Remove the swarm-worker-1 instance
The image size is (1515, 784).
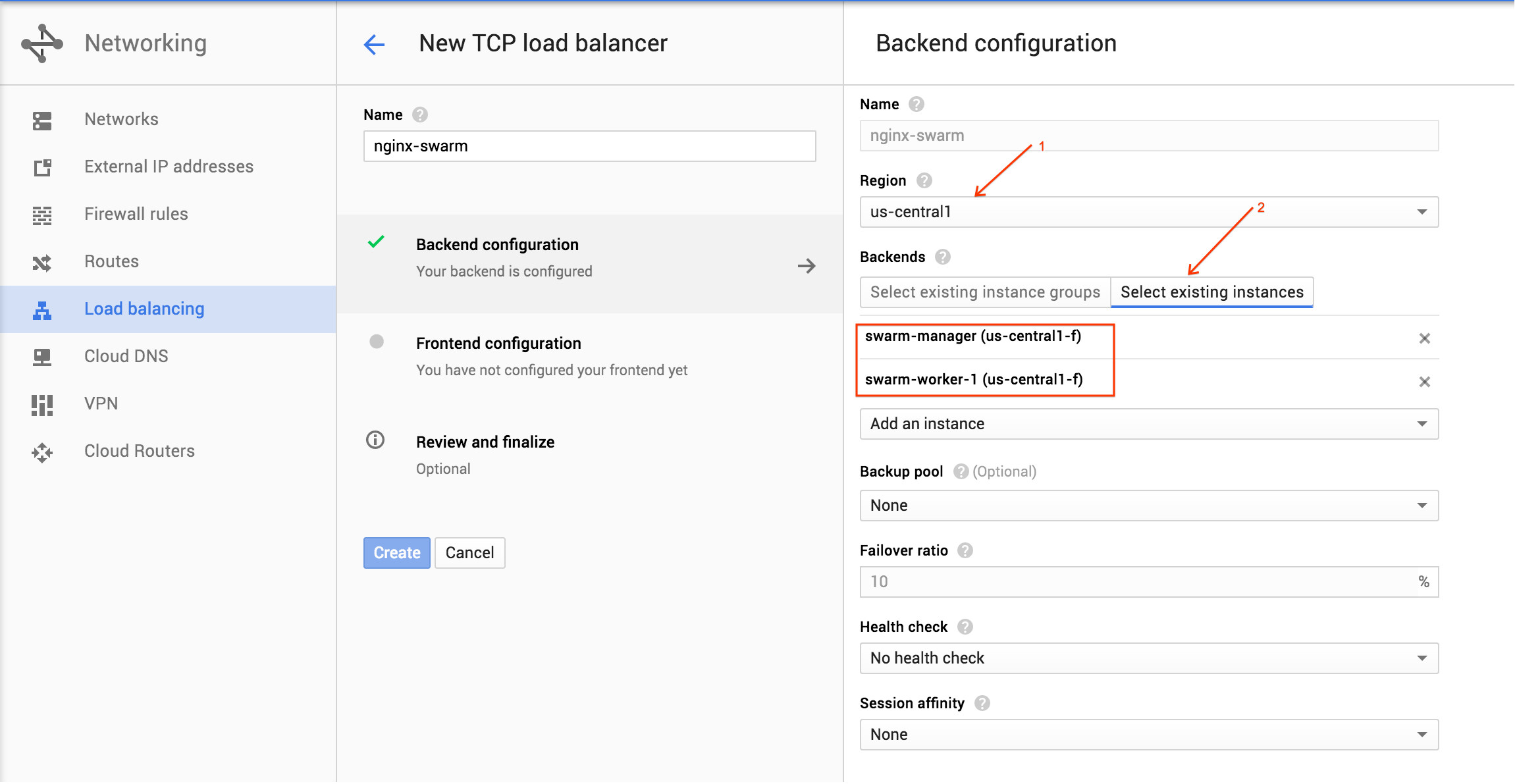[x=1425, y=382]
